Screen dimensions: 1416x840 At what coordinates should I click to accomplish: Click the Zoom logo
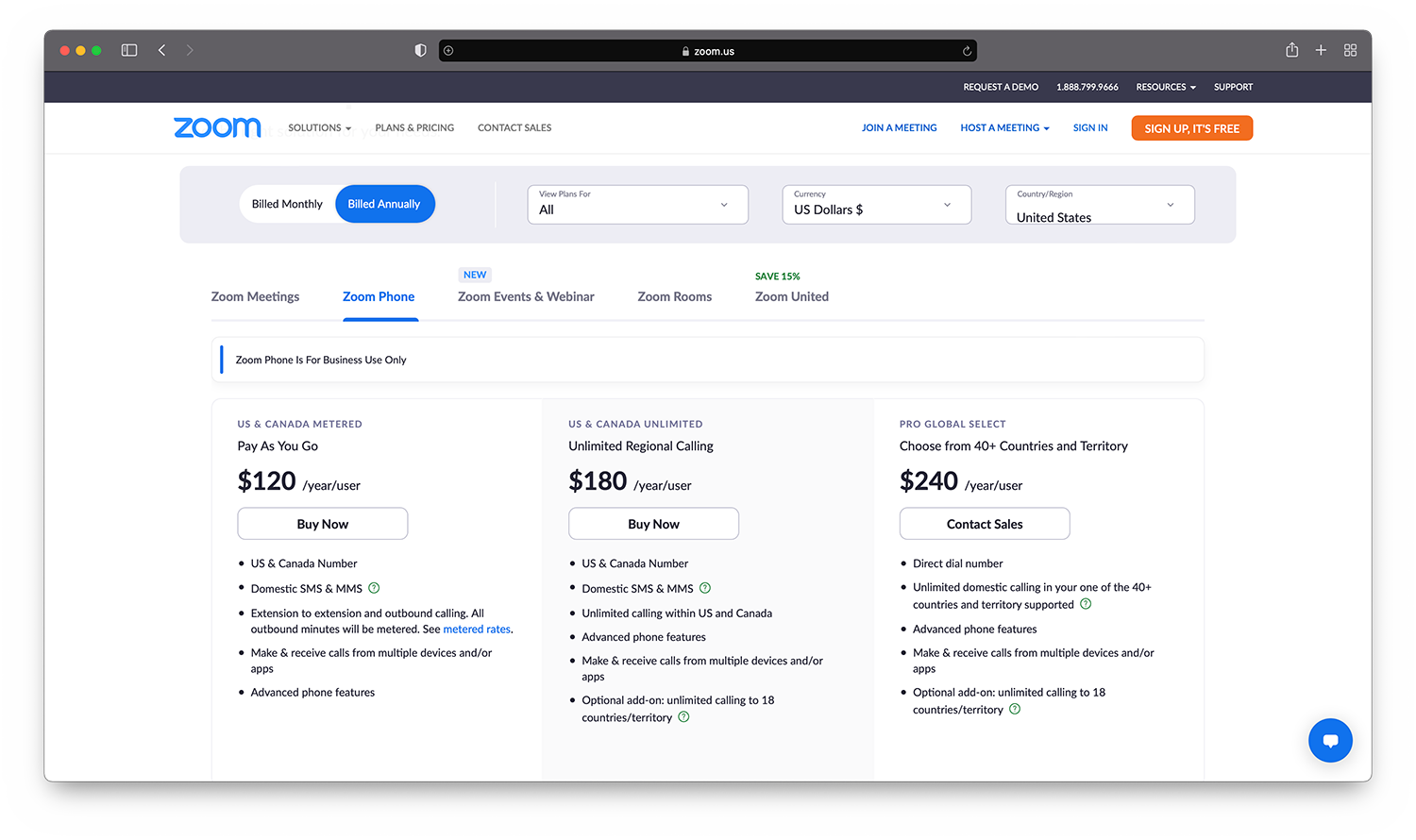217,127
